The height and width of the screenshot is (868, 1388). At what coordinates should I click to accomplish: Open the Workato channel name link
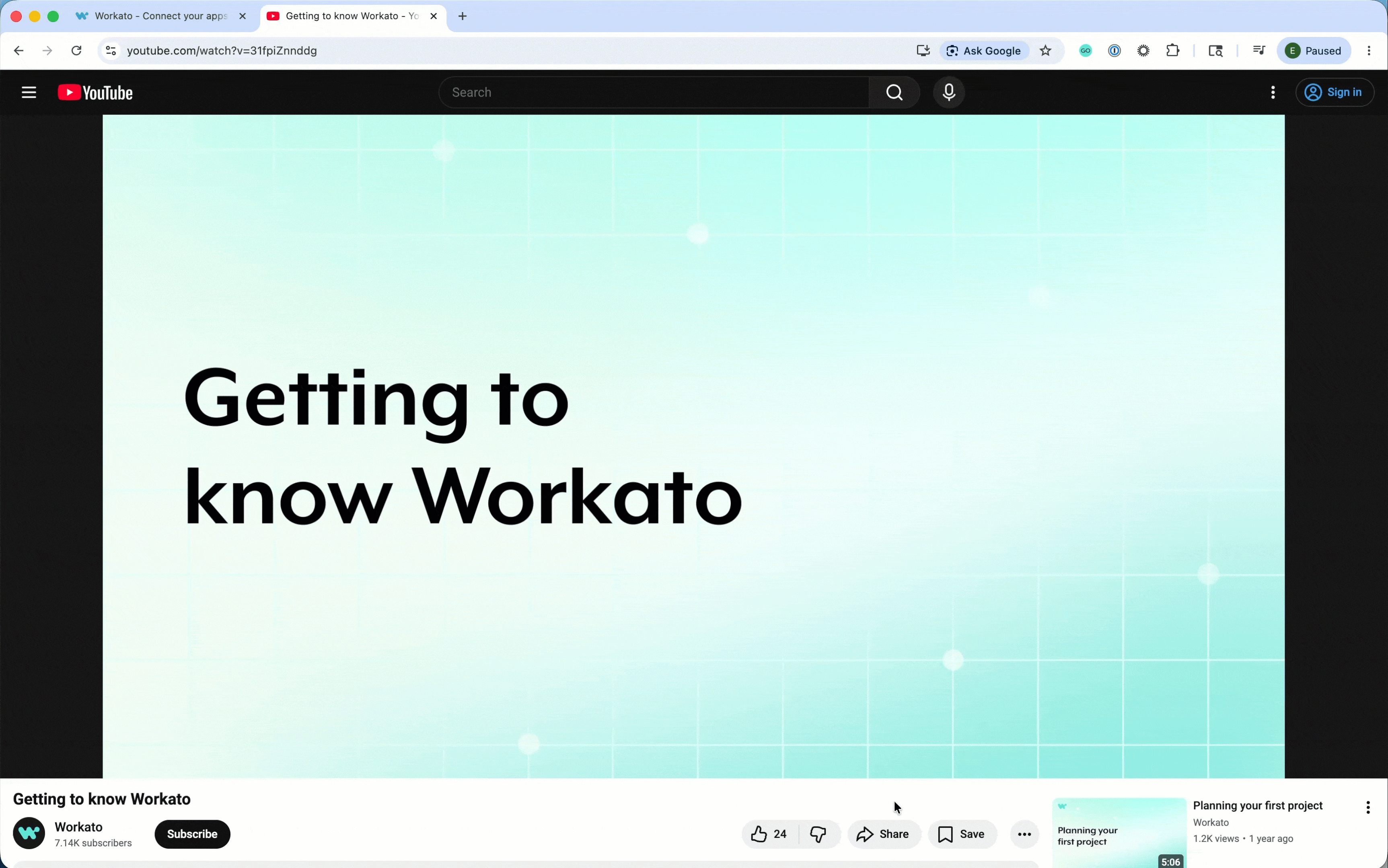79,827
